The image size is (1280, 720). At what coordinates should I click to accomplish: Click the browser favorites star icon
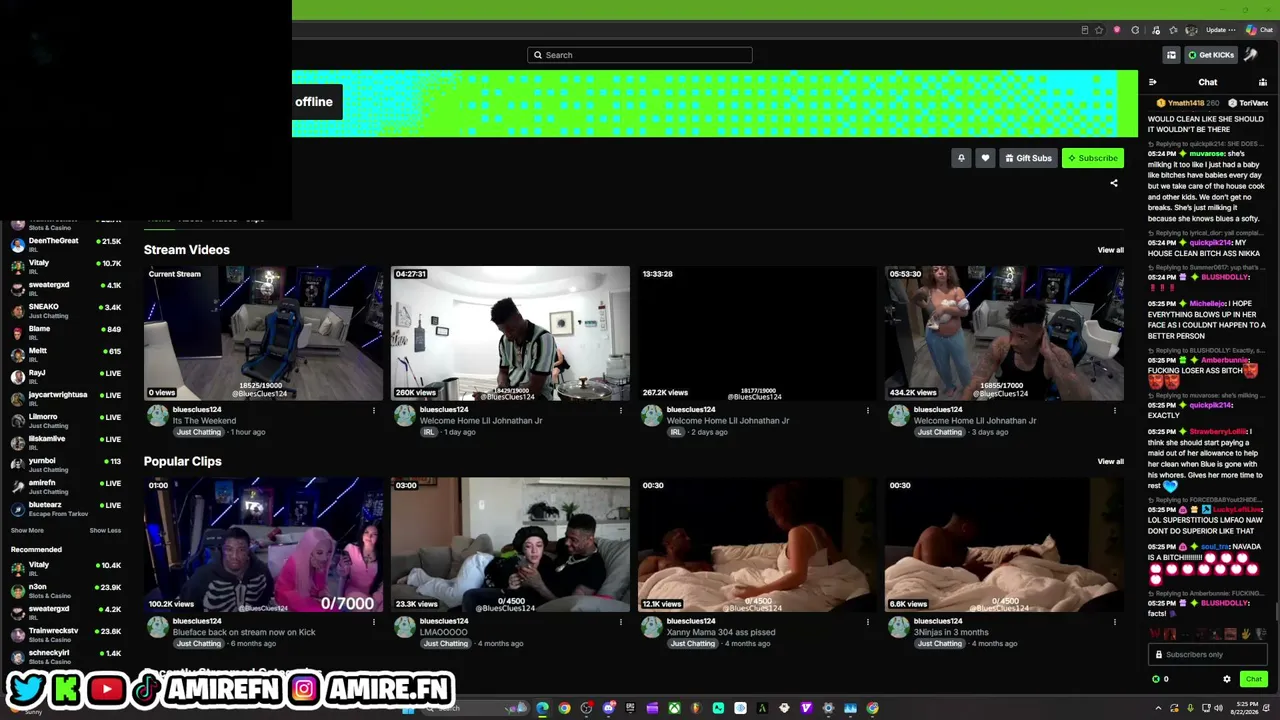(1099, 30)
